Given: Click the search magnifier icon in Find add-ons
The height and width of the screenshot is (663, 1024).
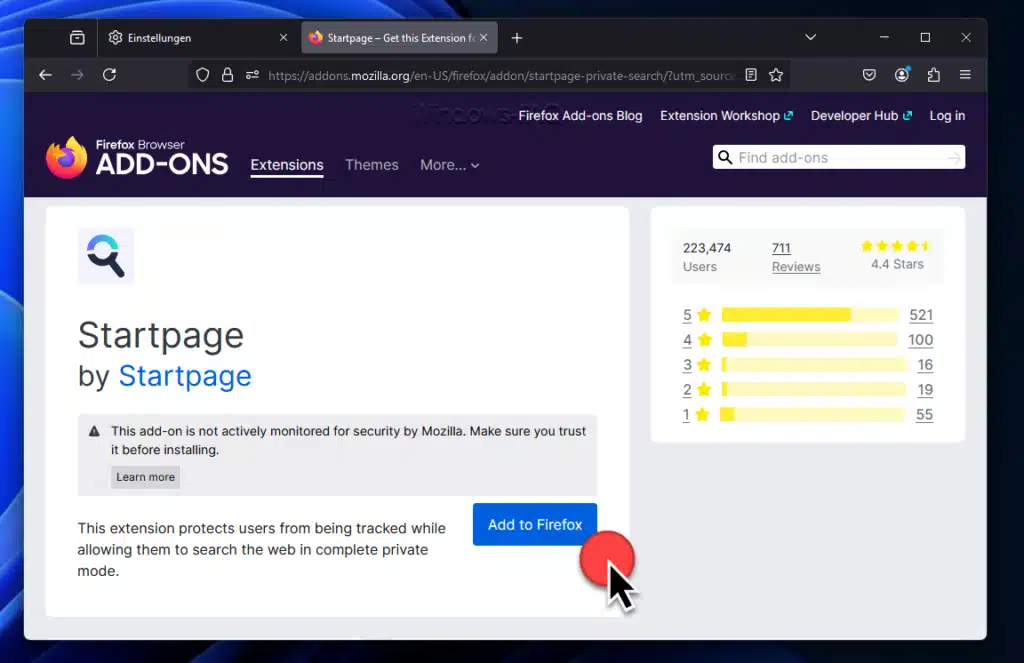Looking at the screenshot, I should [x=725, y=157].
